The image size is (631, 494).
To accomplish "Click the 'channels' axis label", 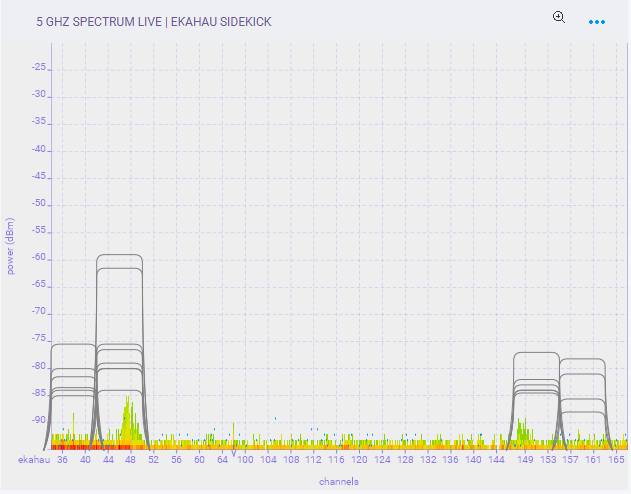I will [x=338, y=482].
